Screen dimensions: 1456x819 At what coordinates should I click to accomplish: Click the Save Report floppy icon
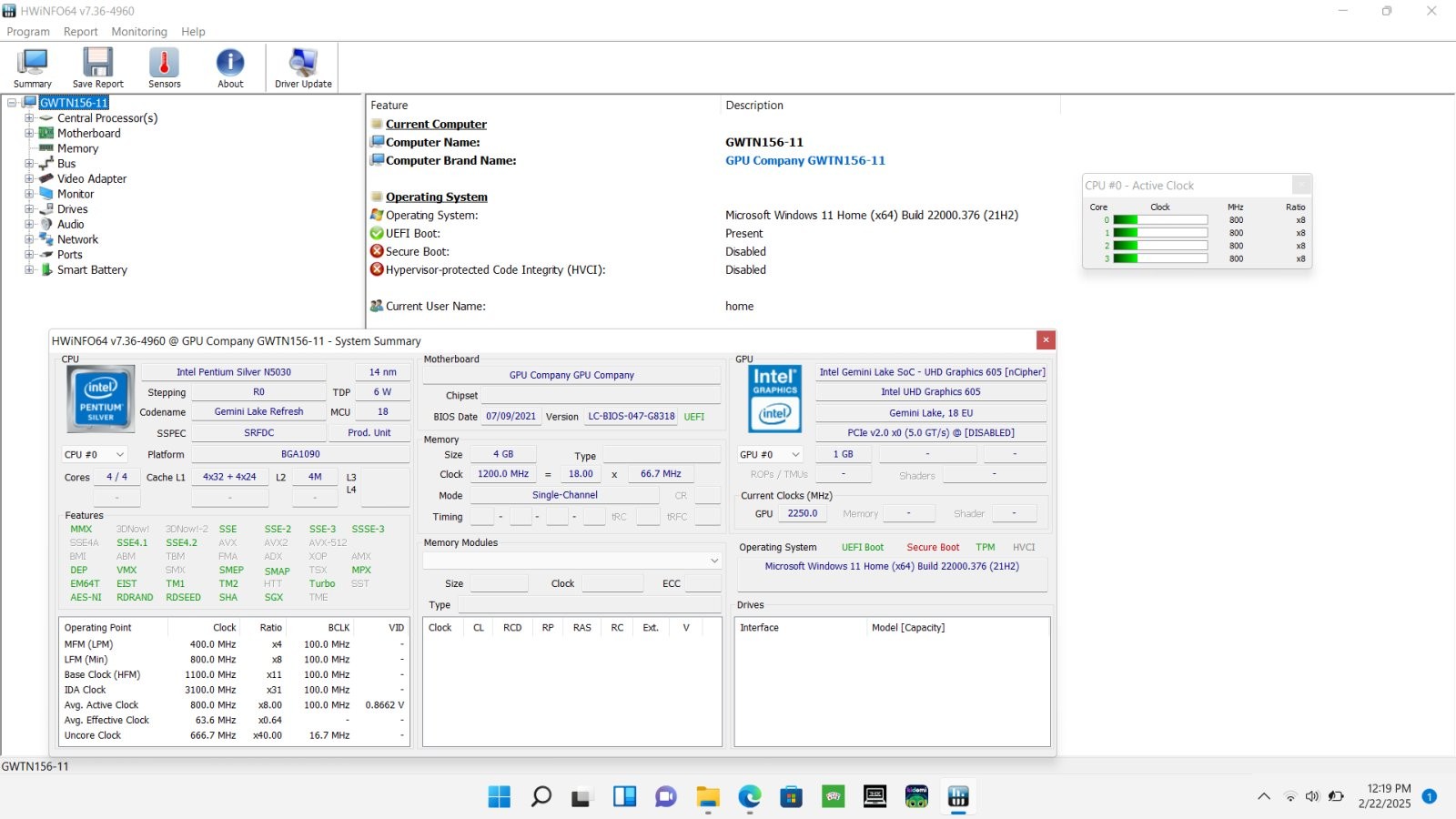(97, 62)
